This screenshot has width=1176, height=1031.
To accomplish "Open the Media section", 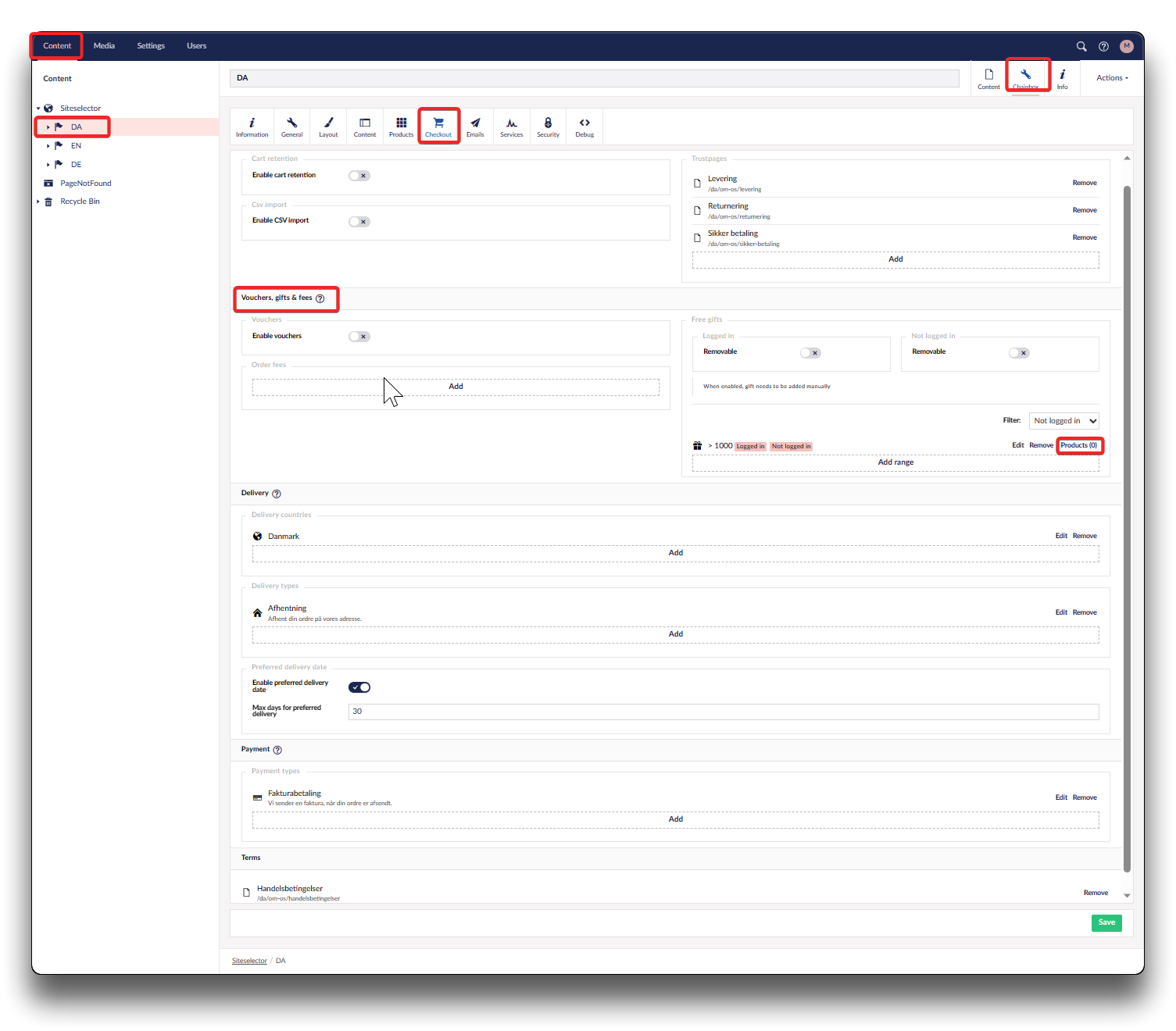I will pos(104,46).
